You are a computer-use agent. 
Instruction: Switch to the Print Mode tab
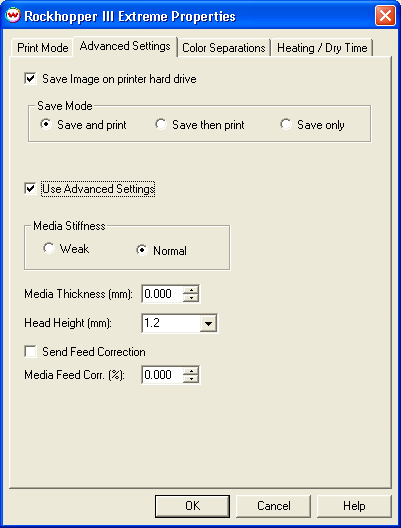click(43, 48)
